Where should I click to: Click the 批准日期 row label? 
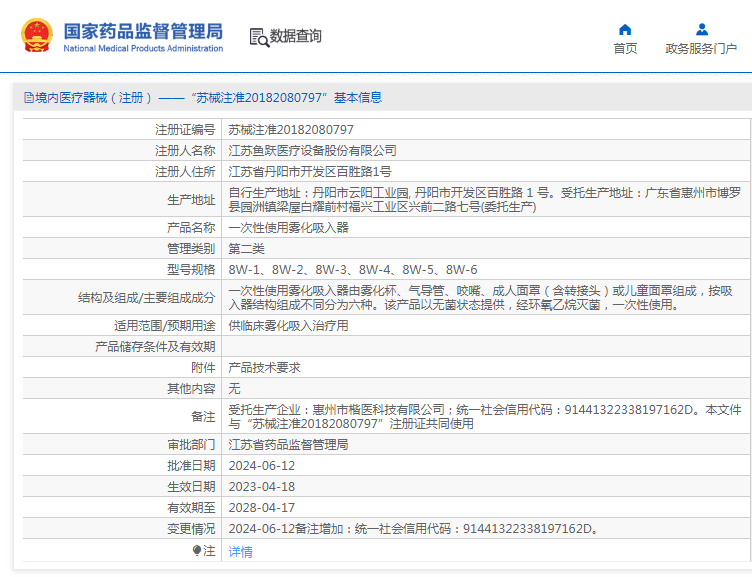point(191,466)
